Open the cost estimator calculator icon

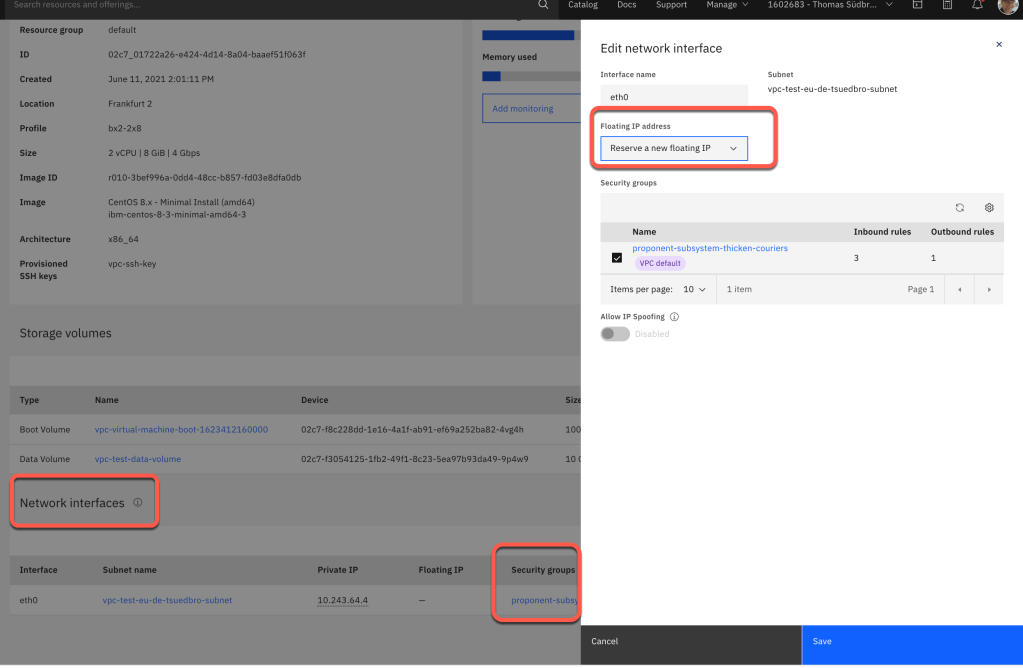[x=947, y=5]
